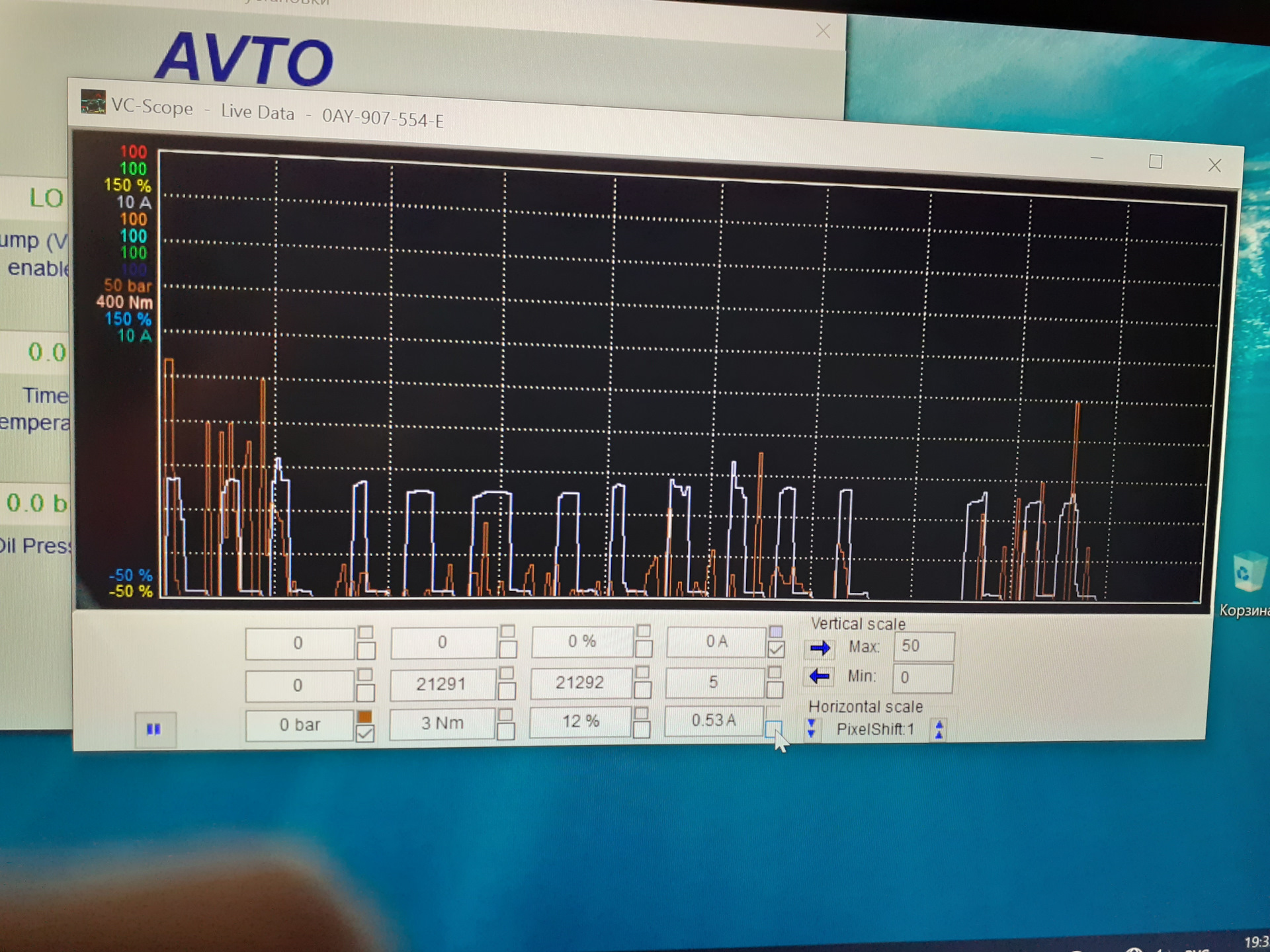
Task: Click the vertical scale Max field
Action: pos(923,646)
